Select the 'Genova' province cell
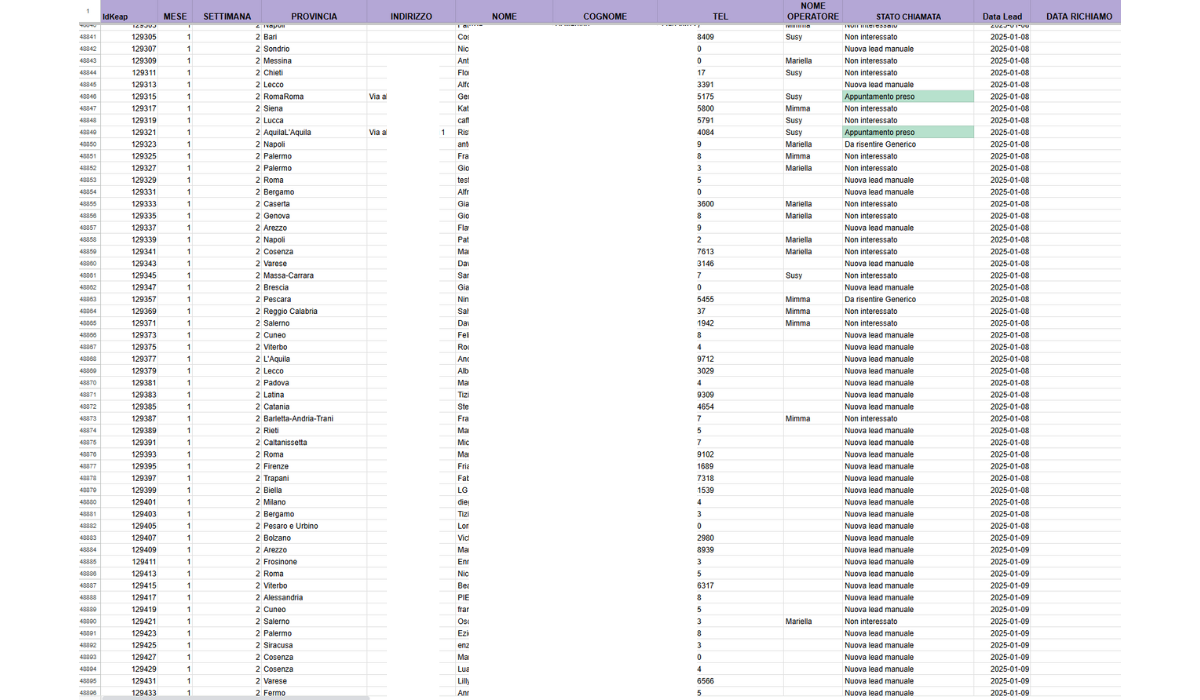 (x=314, y=216)
